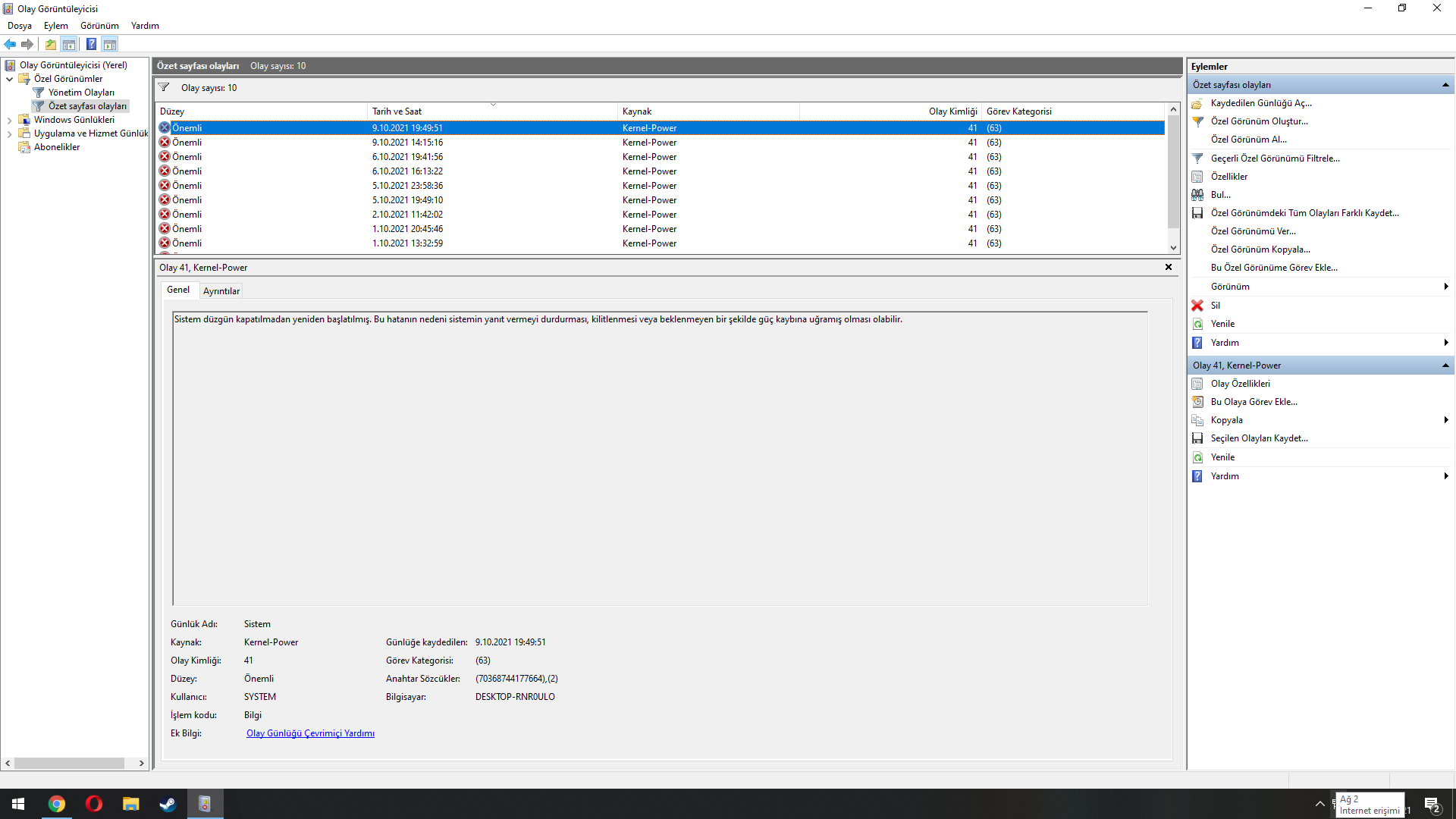Click the red X Sil delete icon
The height and width of the screenshot is (819, 1456).
click(x=1197, y=306)
